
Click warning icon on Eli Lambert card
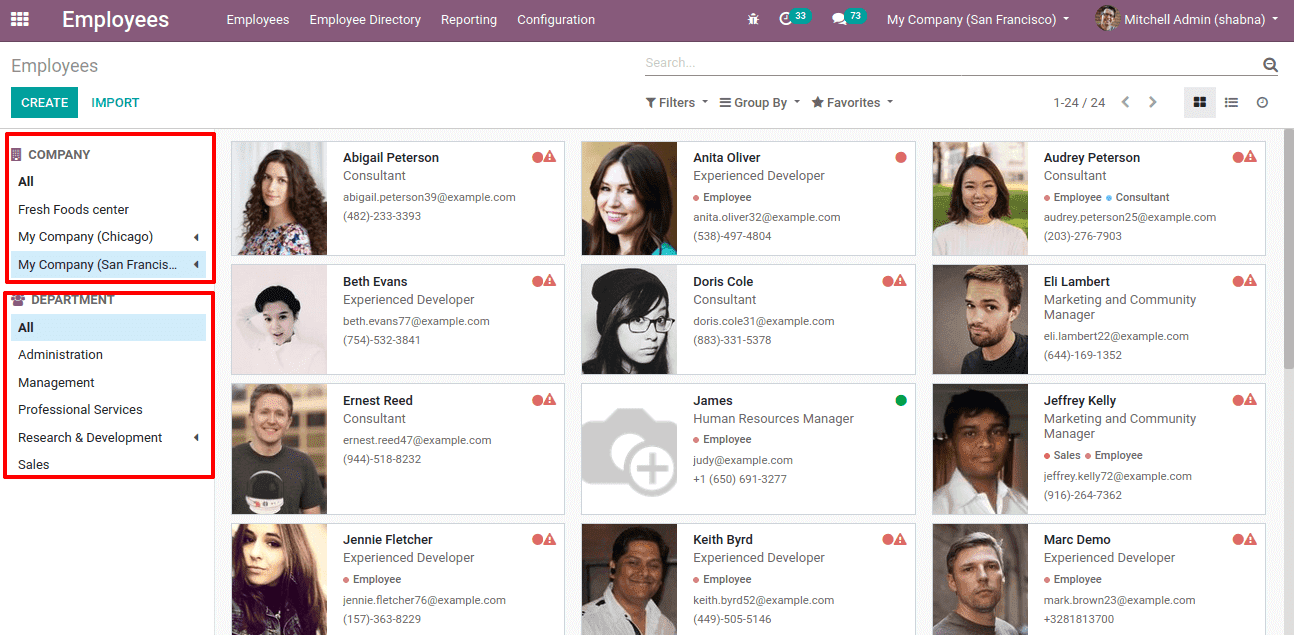1251,281
